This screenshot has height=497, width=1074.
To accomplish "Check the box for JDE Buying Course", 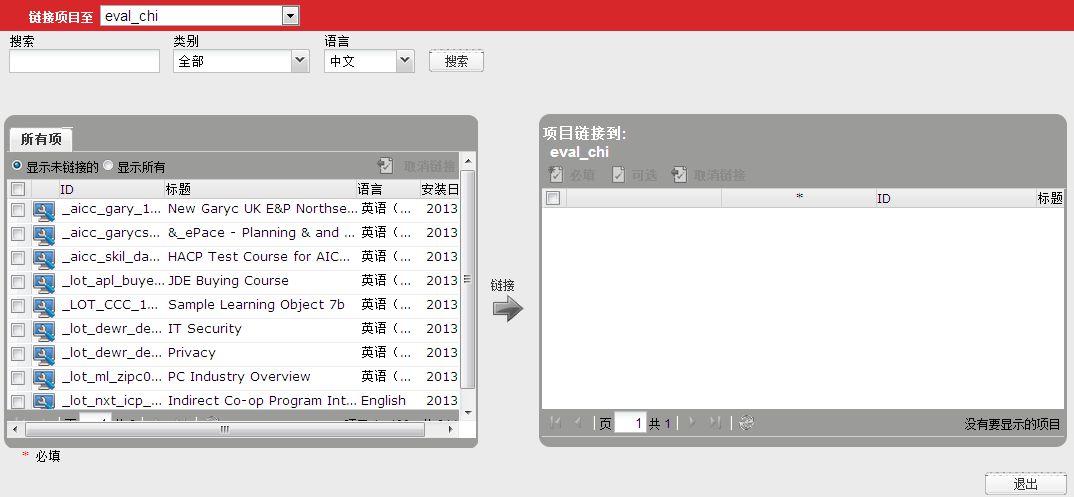I will click(18, 282).
